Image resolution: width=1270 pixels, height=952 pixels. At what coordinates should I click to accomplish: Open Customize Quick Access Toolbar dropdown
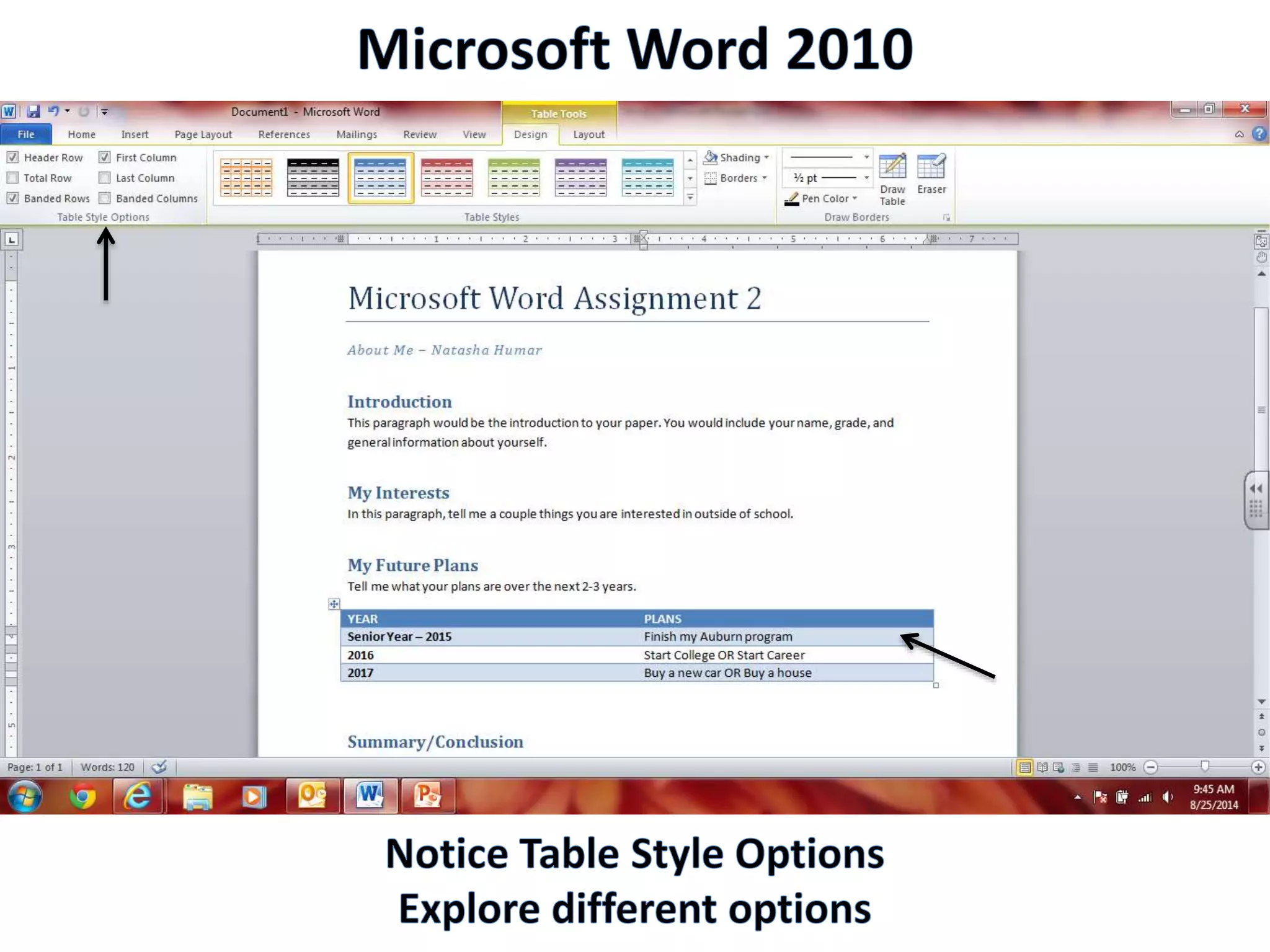[104, 112]
